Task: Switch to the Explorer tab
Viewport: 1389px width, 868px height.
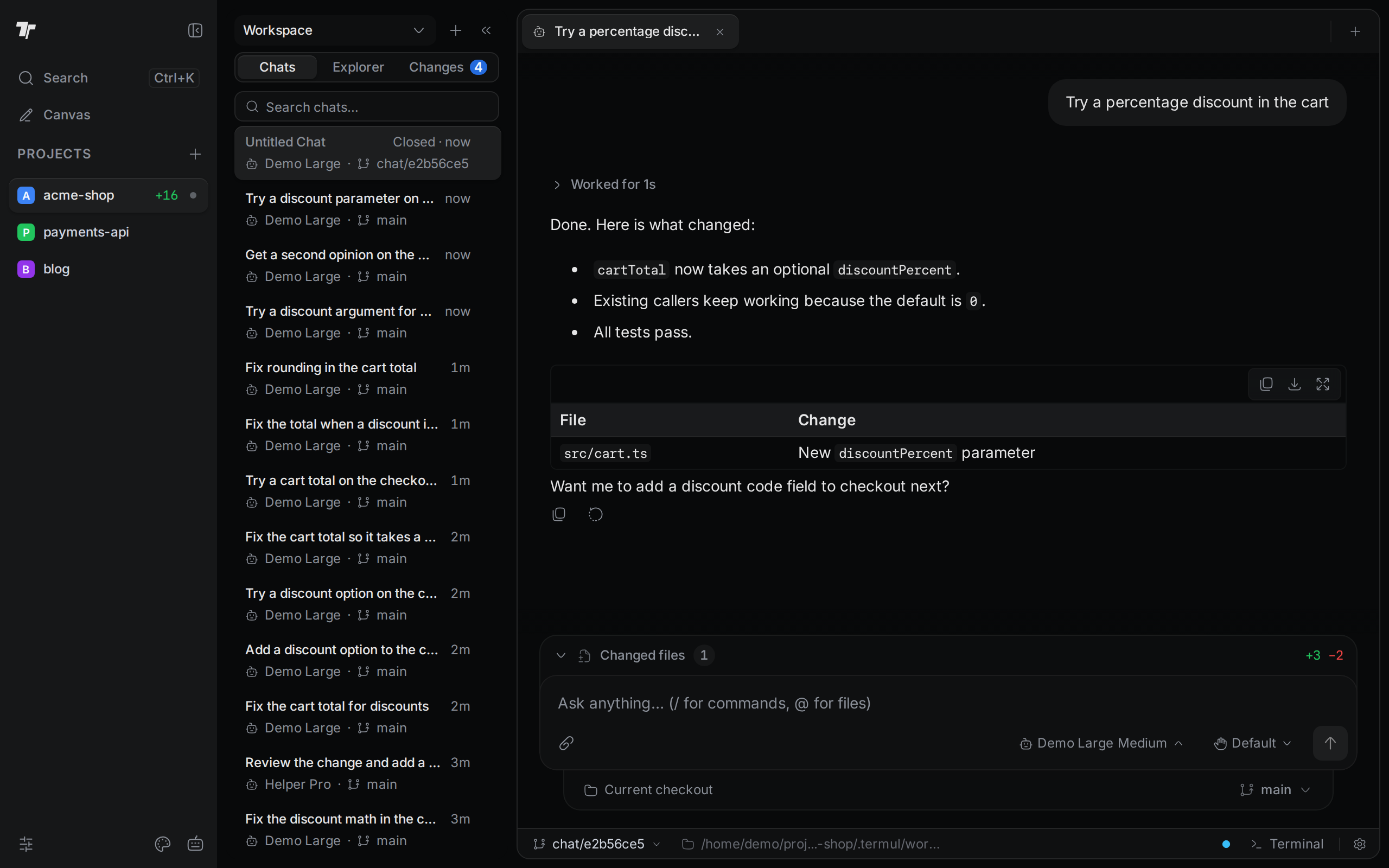Action: tap(358, 67)
